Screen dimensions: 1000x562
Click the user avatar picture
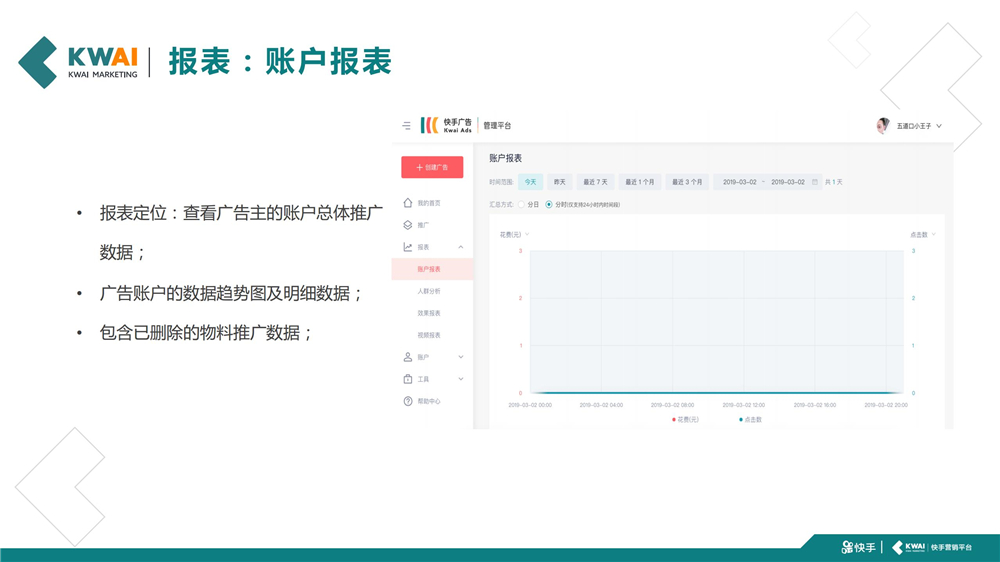(883, 126)
